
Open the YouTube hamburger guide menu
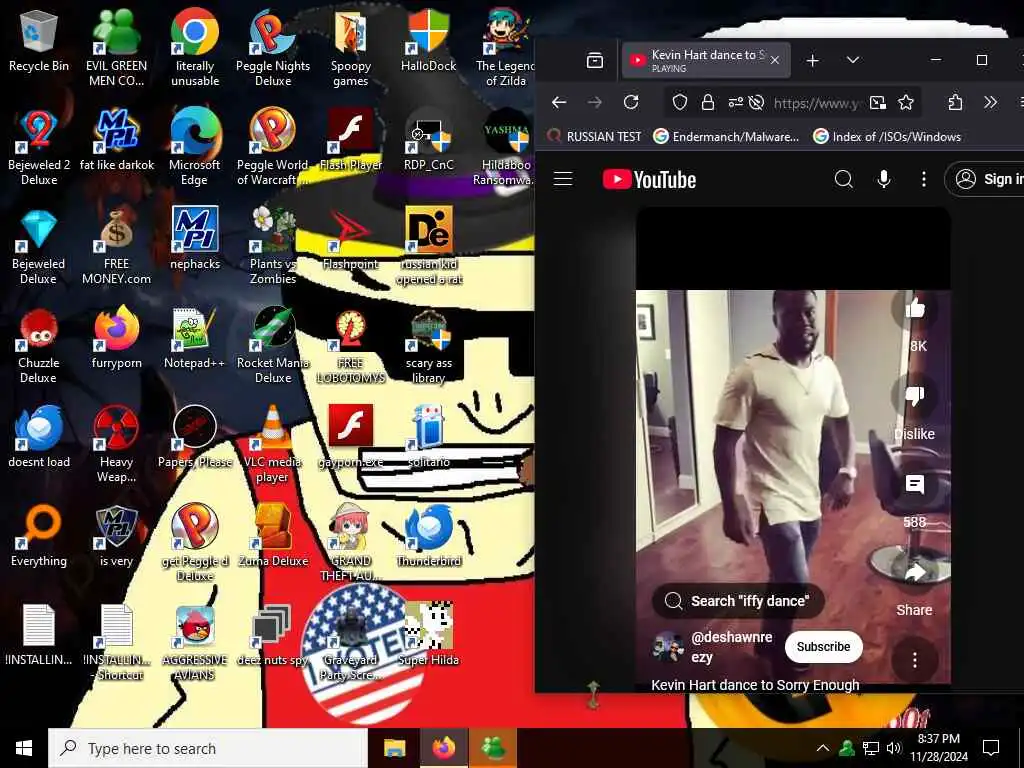563,179
